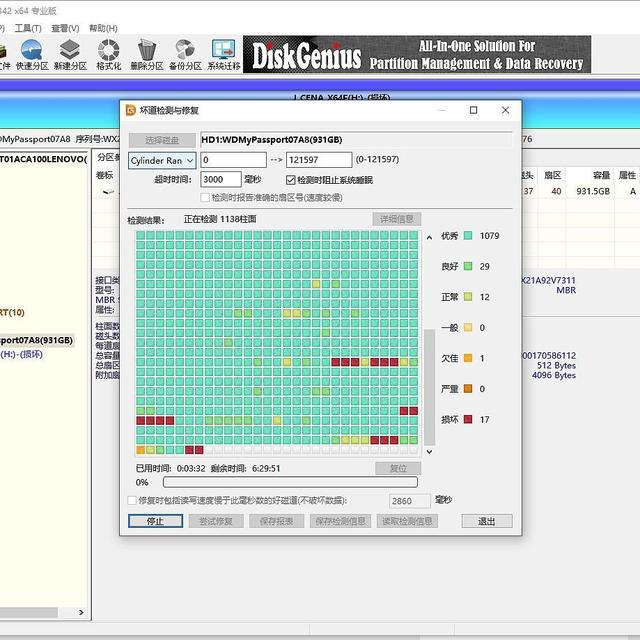Screen dimensions: 640x640
Task: Click the right arrow of left panel horizontal scrollbar
Action: click(81, 612)
